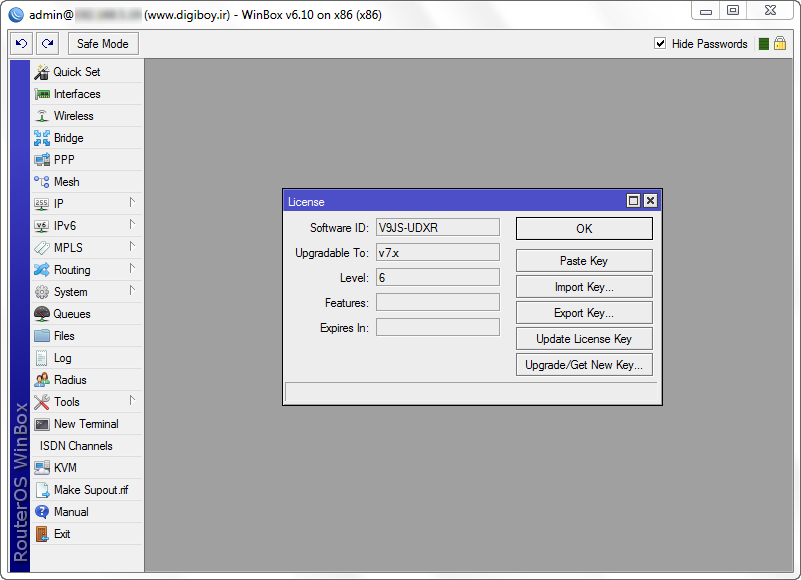Select the Log menu entry

tap(87, 358)
